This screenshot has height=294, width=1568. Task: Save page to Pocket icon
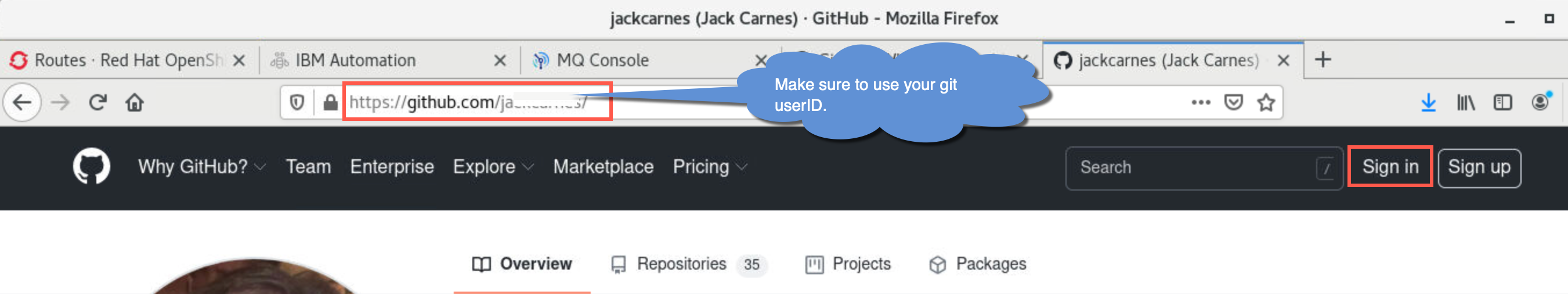pos(1233,102)
